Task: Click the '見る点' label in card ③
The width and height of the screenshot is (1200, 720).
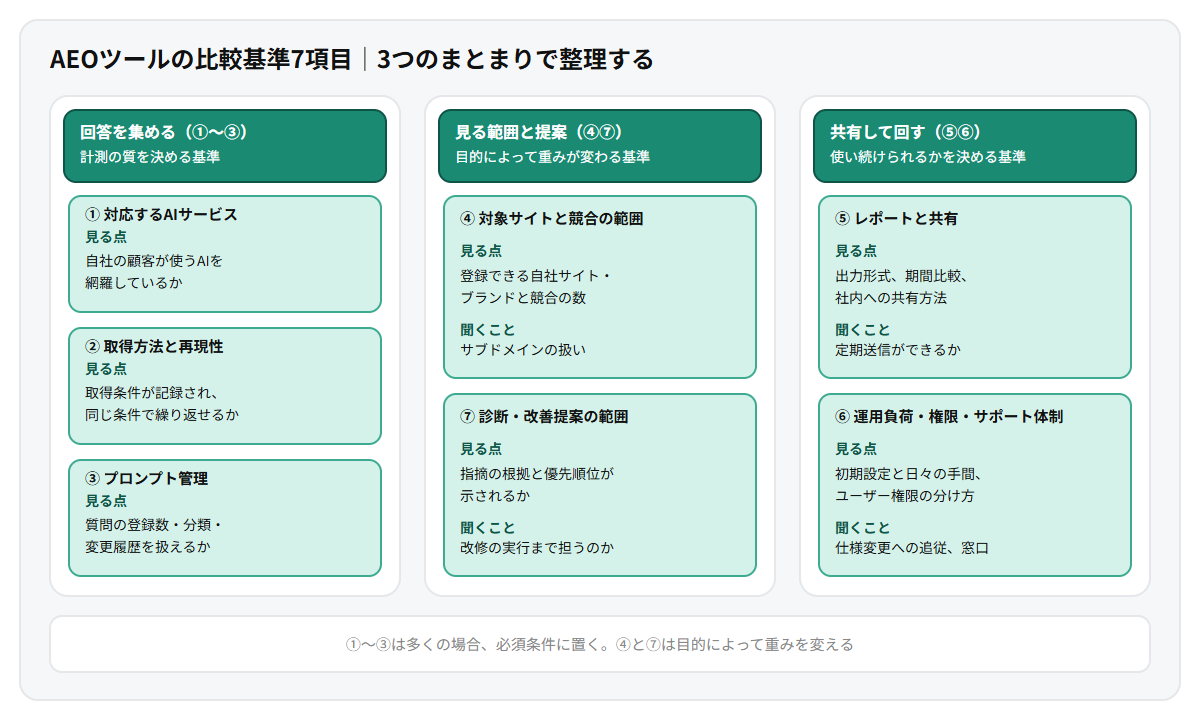Action: point(106,501)
